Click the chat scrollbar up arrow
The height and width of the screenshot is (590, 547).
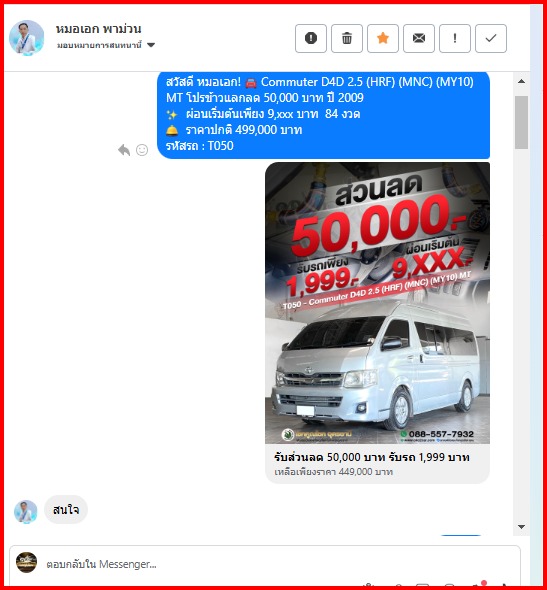pos(521,81)
